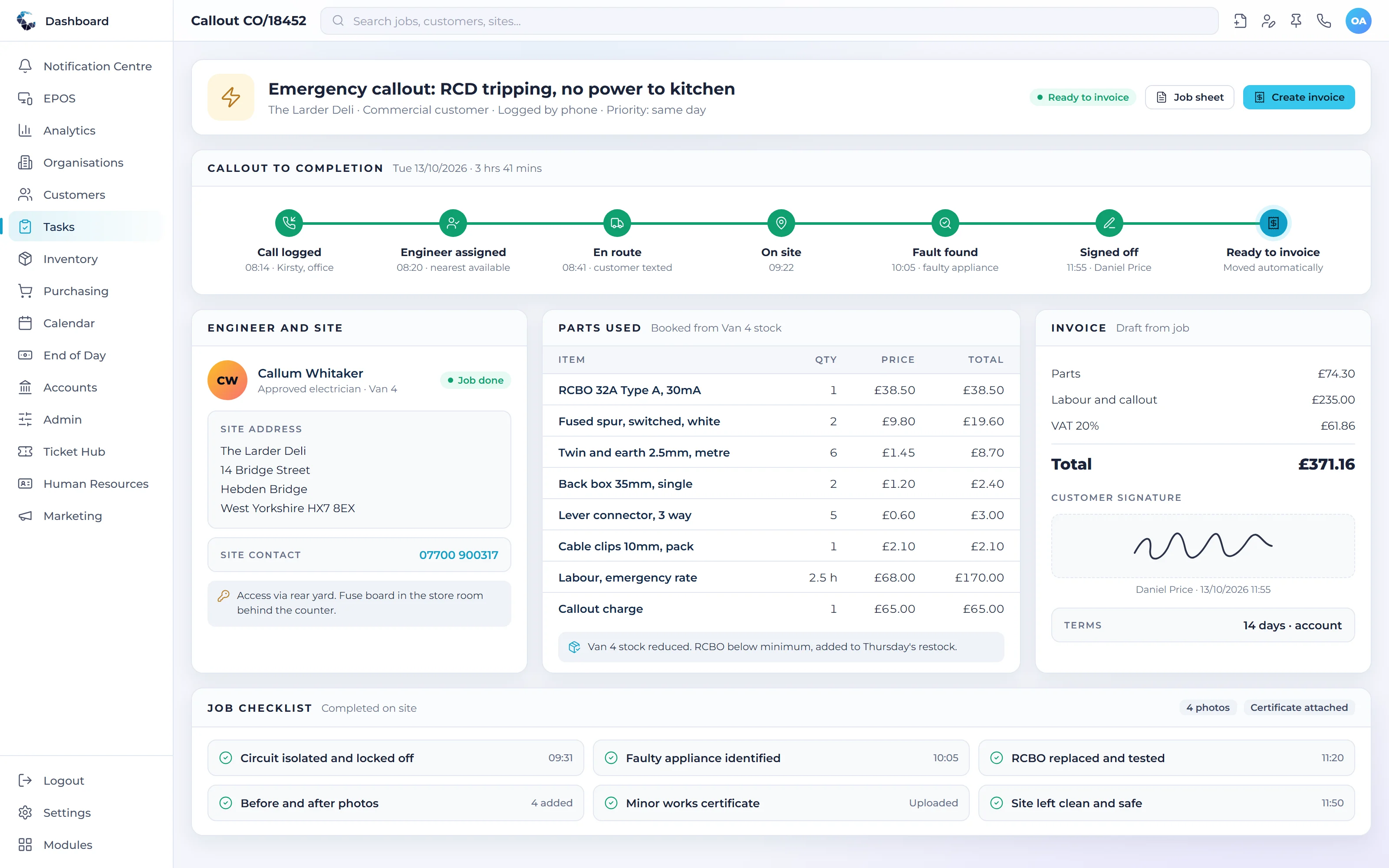Open the Job sheet
Viewport: 1389px width, 868px height.
1189,97
